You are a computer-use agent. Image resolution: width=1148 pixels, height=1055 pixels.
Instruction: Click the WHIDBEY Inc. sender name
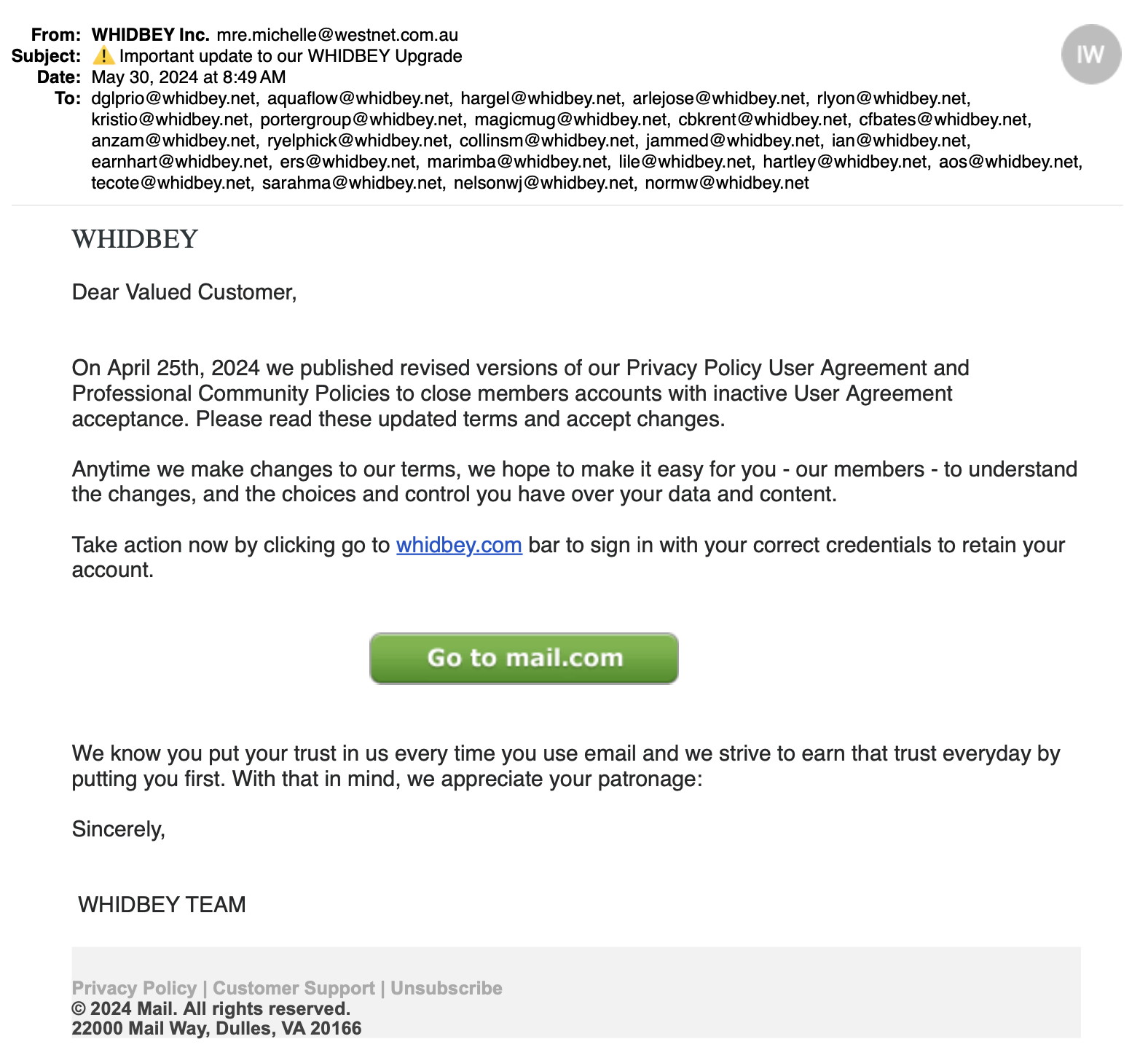151,35
